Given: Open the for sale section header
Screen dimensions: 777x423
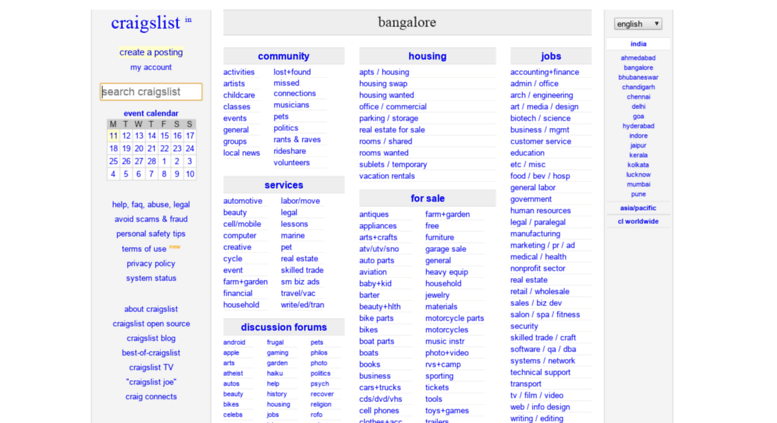Looking at the screenshot, I should tap(427, 198).
